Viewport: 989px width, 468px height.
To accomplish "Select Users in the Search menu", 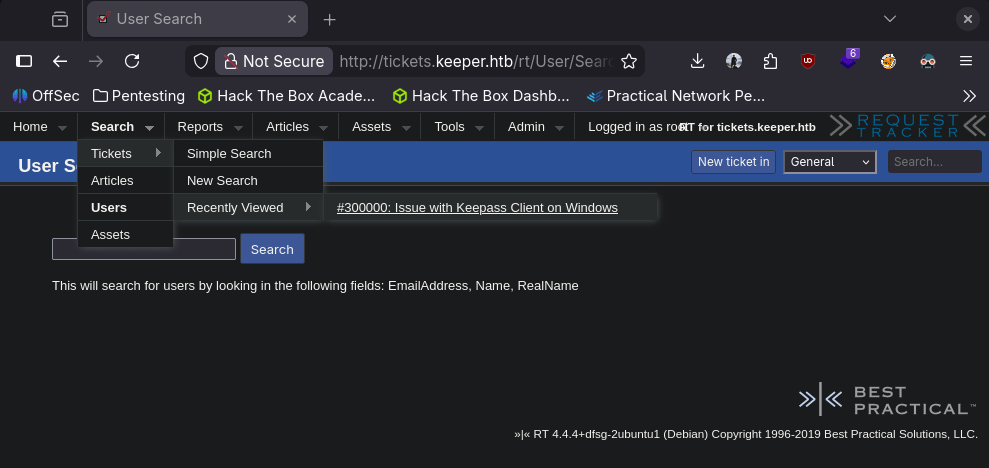I will 109,207.
